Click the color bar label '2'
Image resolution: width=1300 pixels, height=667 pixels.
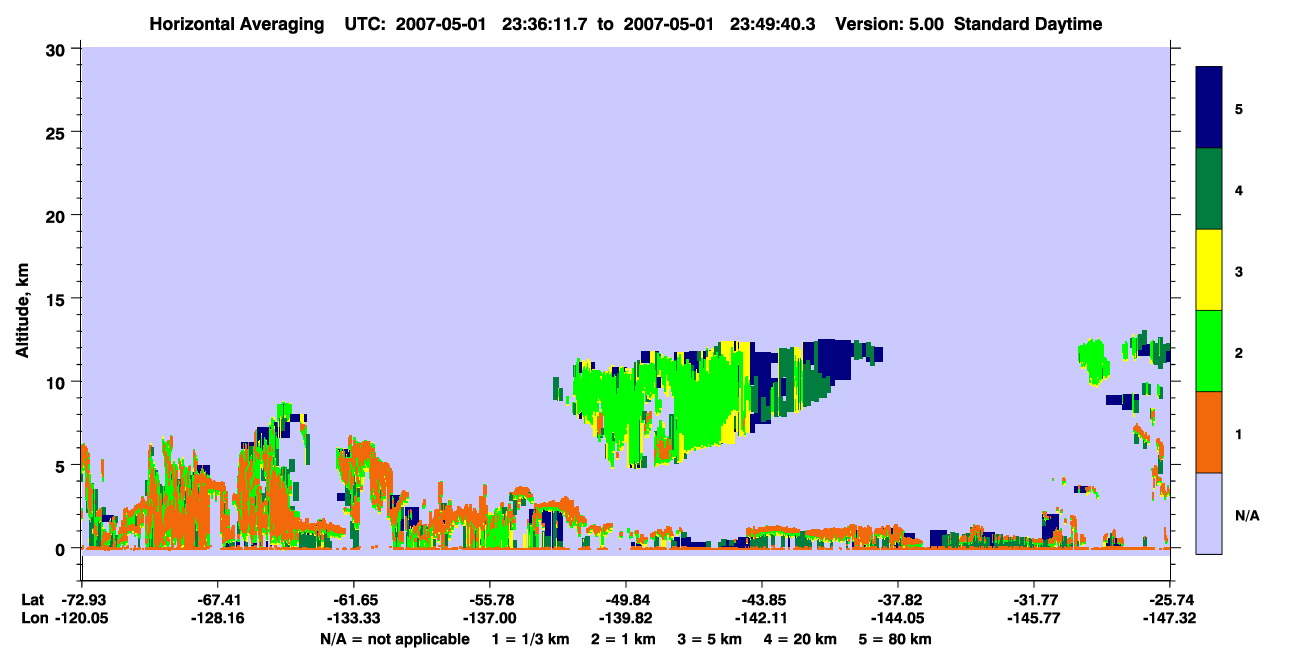pyautogui.click(x=1239, y=351)
